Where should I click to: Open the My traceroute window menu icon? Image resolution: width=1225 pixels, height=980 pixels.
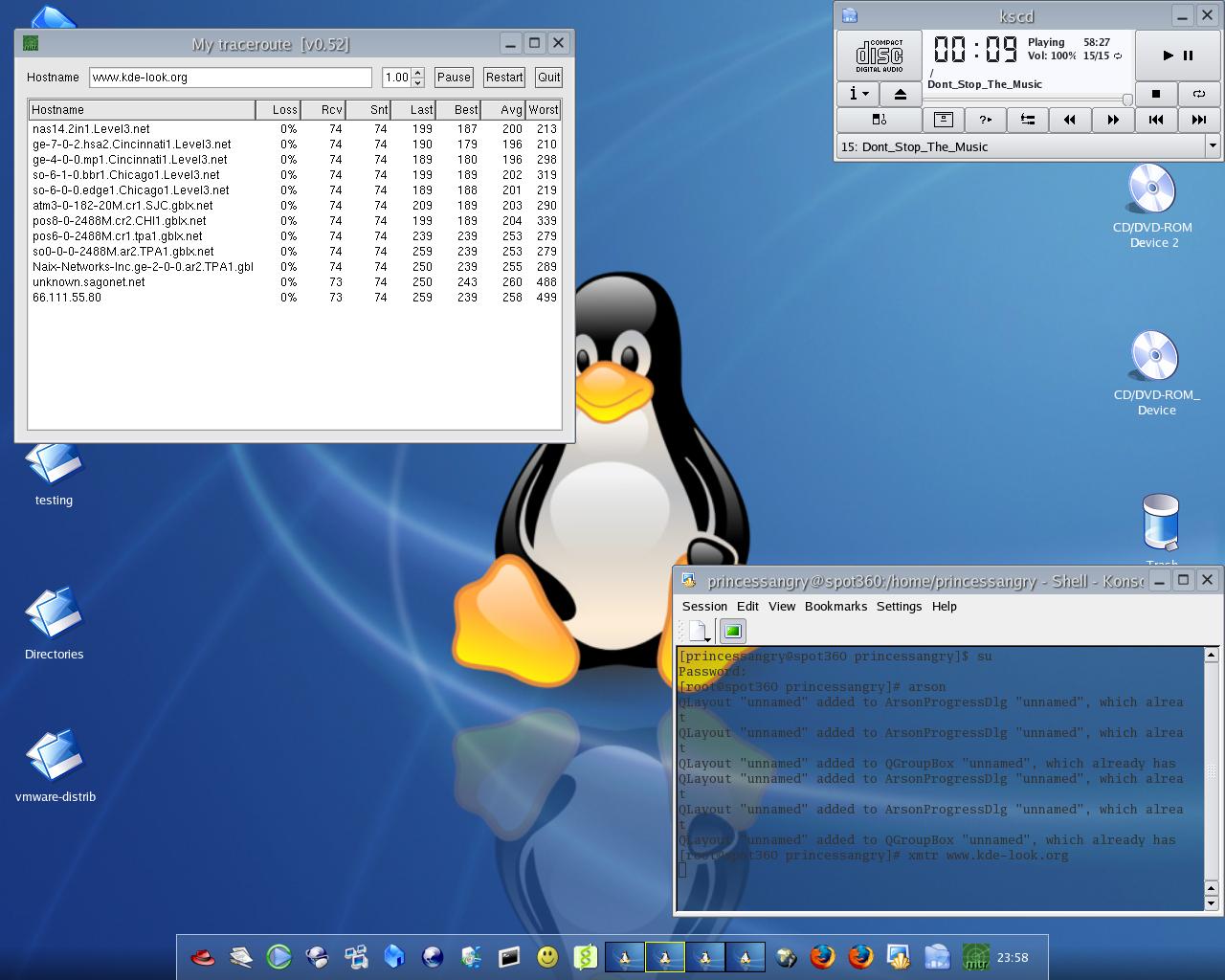30,43
